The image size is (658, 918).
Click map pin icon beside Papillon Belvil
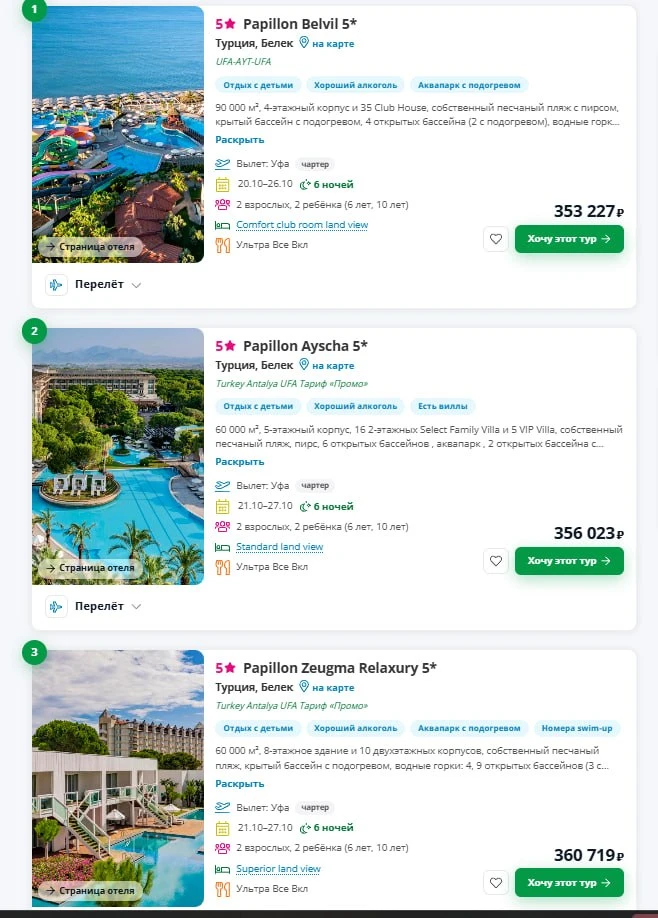304,43
